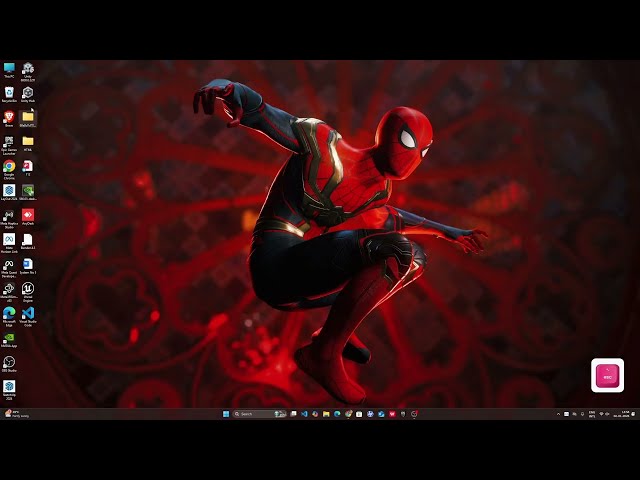640x480 pixels.
Task: Open LayOut 2026 desktop shortcut
Action: [9, 192]
